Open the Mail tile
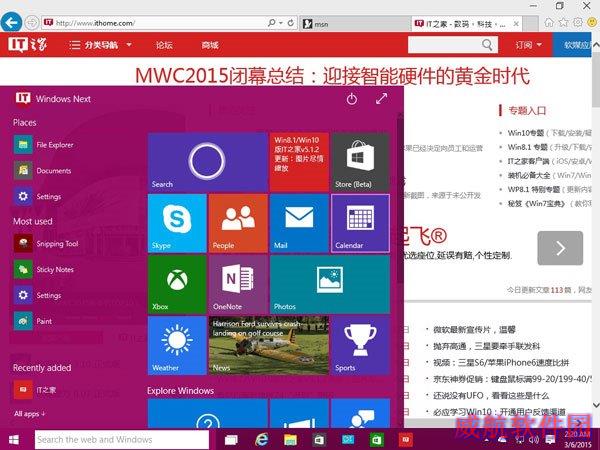Viewport: 600px width, 450px height. pos(299,223)
